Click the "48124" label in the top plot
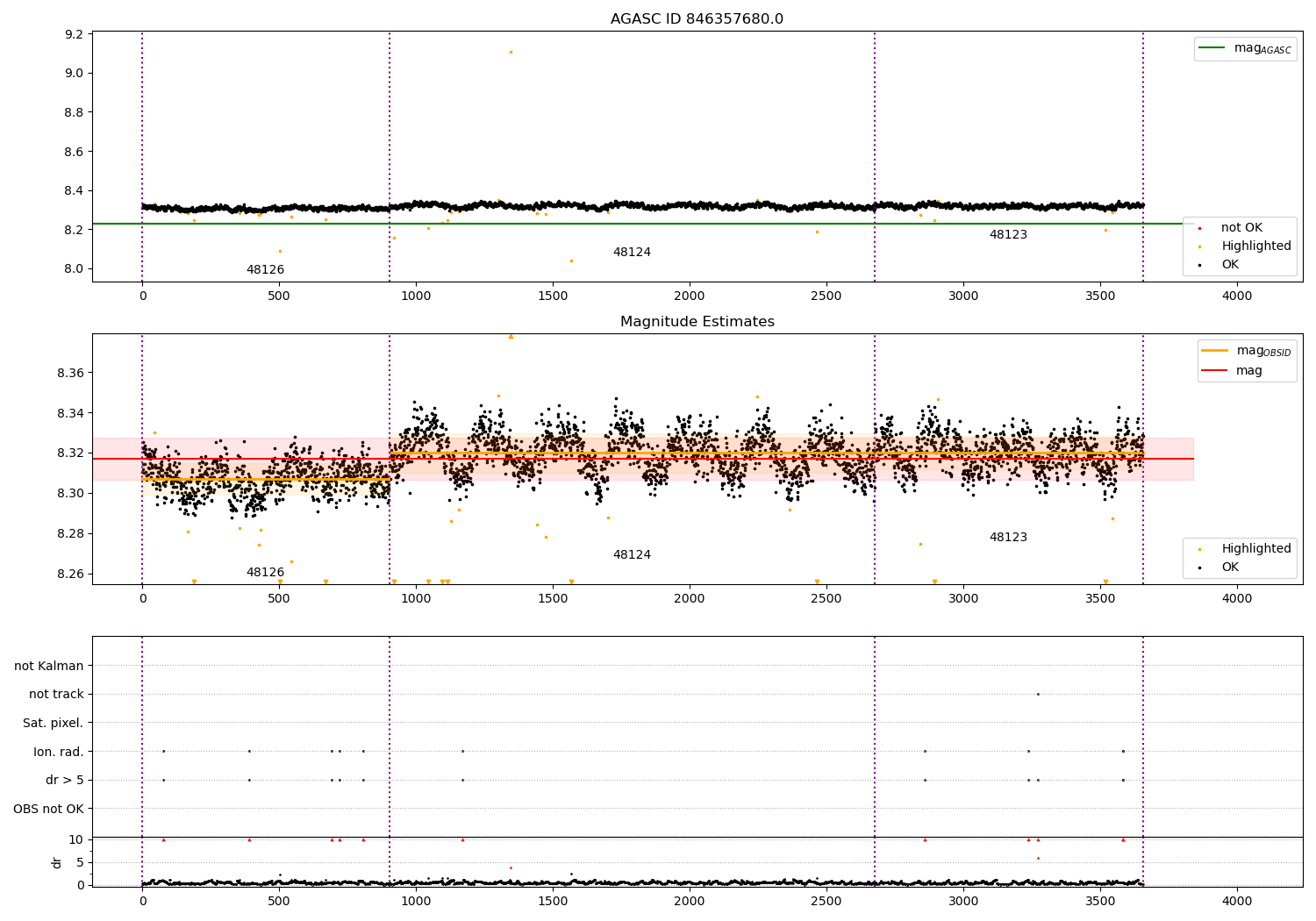This screenshot has width=1316, height=921. pyautogui.click(x=632, y=253)
